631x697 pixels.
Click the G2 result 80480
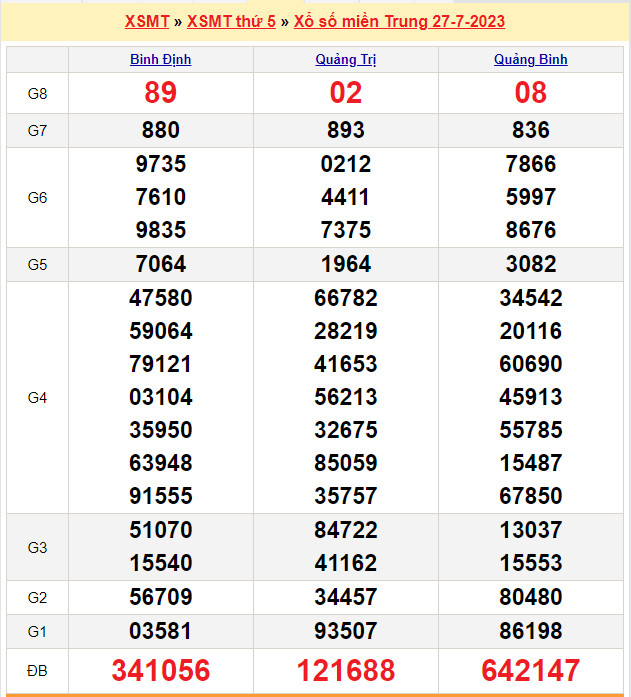[530, 597]
